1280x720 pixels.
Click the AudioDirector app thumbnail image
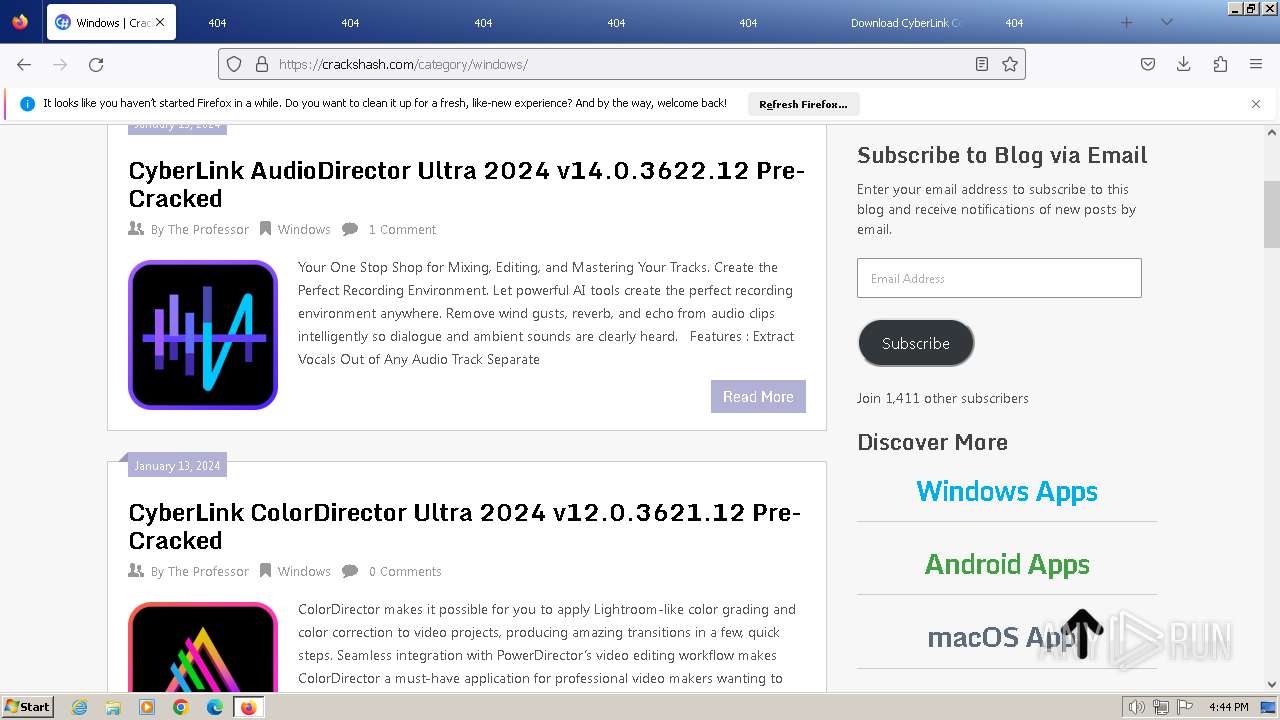pyautogui.click(x=203, y=335)
